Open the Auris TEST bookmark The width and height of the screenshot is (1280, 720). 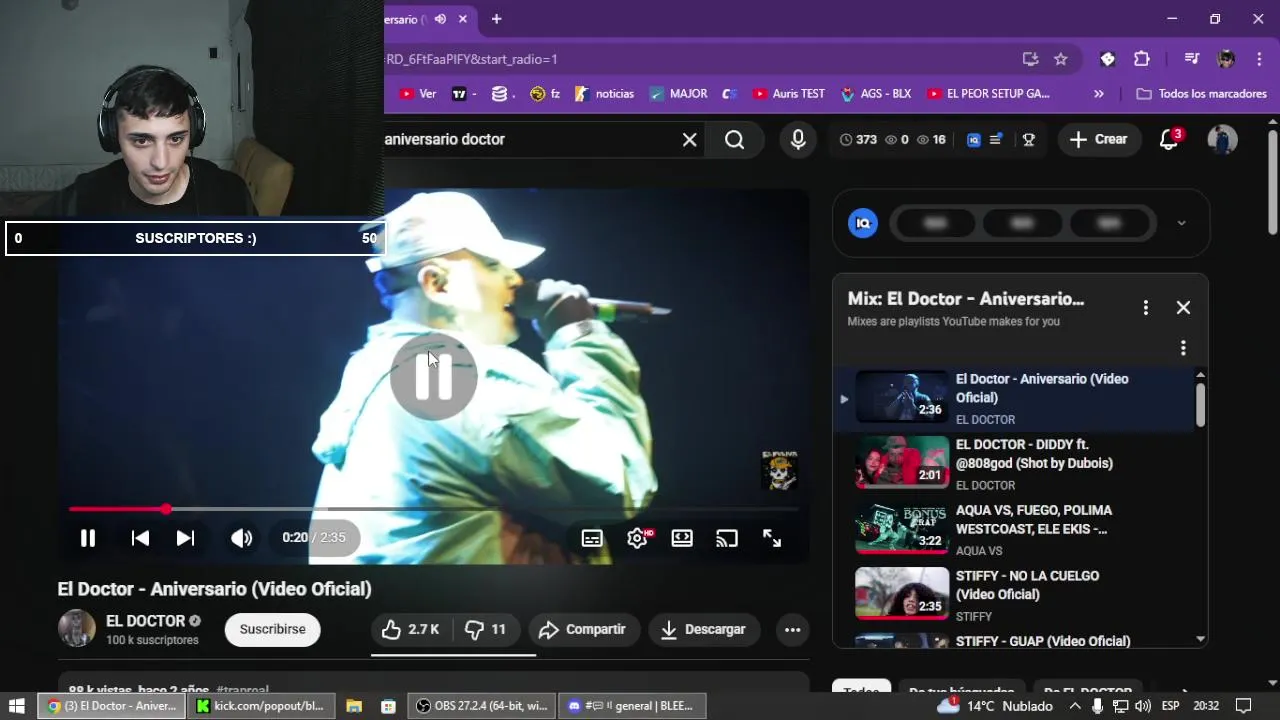(x=788, y=94)
